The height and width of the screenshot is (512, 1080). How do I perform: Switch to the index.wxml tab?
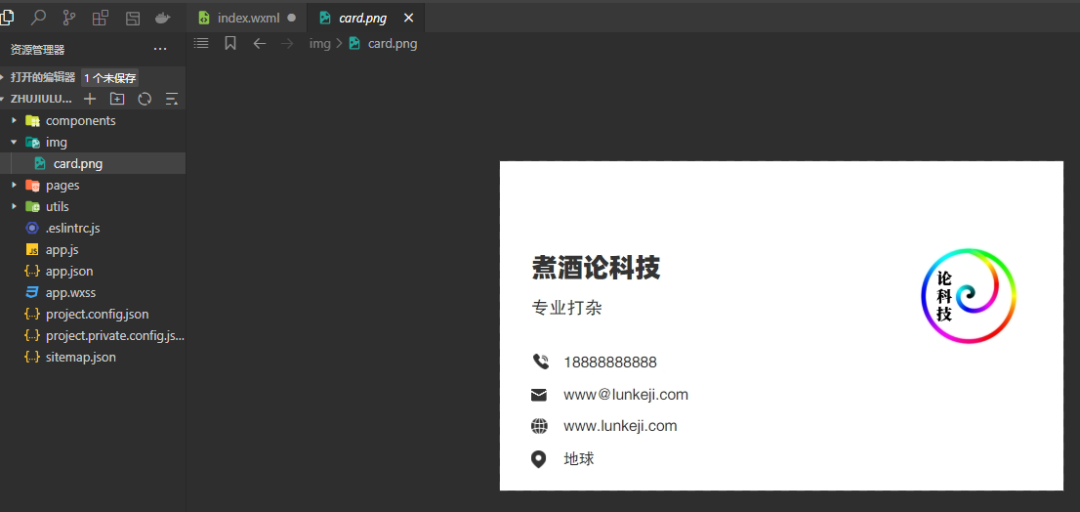[x=246, y=18]
